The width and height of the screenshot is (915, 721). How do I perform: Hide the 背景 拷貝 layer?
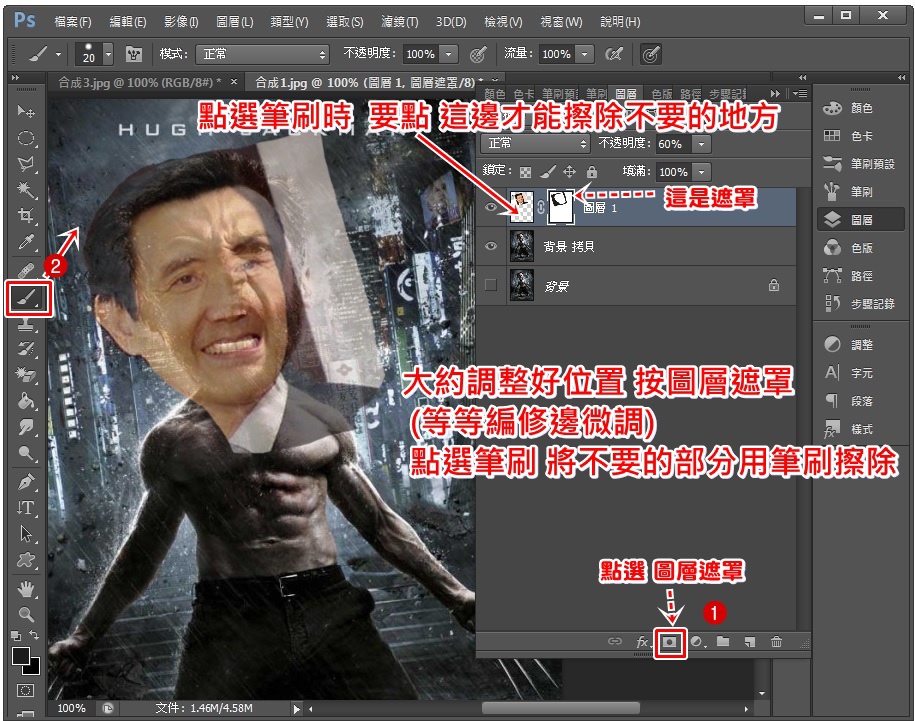491,246
